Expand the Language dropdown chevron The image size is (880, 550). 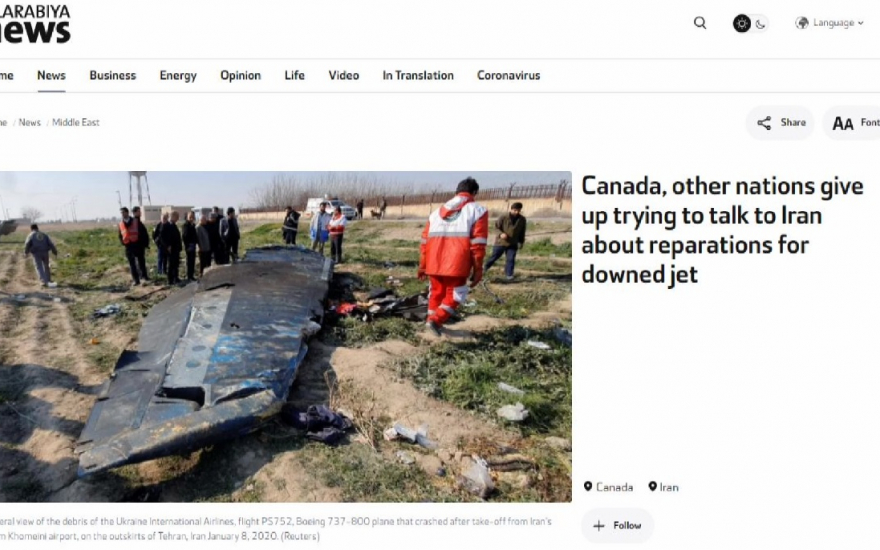tap(860, 24)
